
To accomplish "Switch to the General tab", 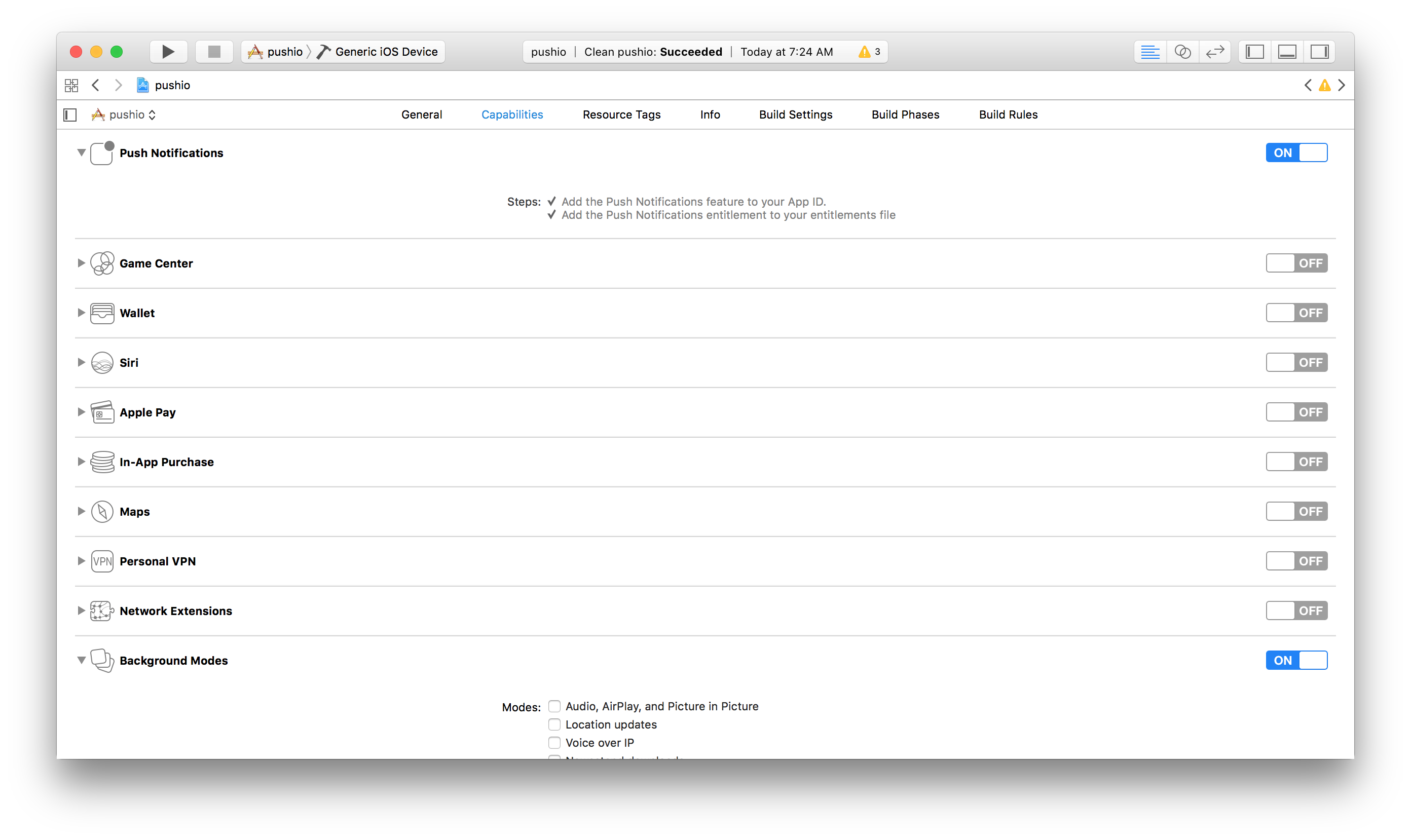I will [x=422, y=115].
